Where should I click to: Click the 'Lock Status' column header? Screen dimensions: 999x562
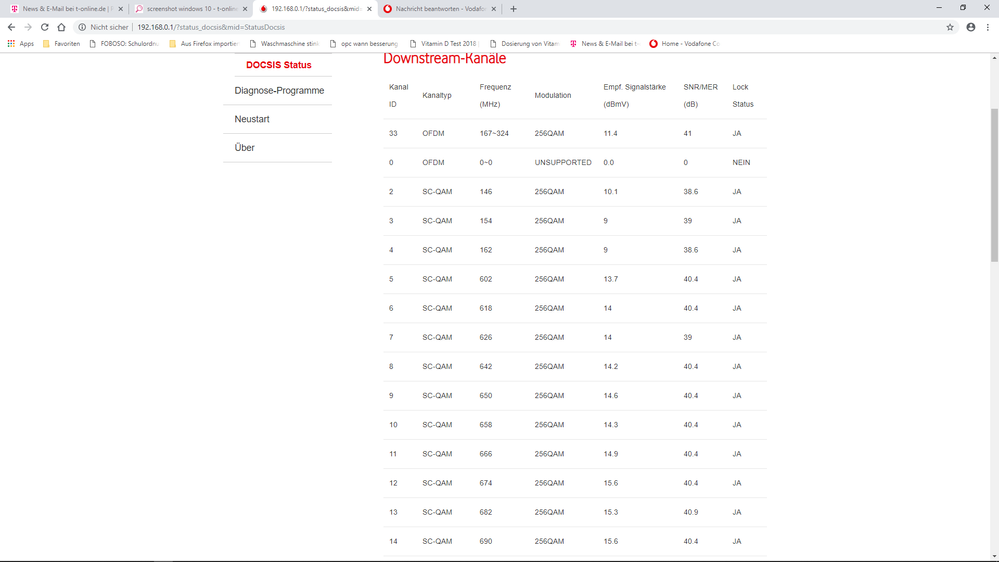[743, 96]
